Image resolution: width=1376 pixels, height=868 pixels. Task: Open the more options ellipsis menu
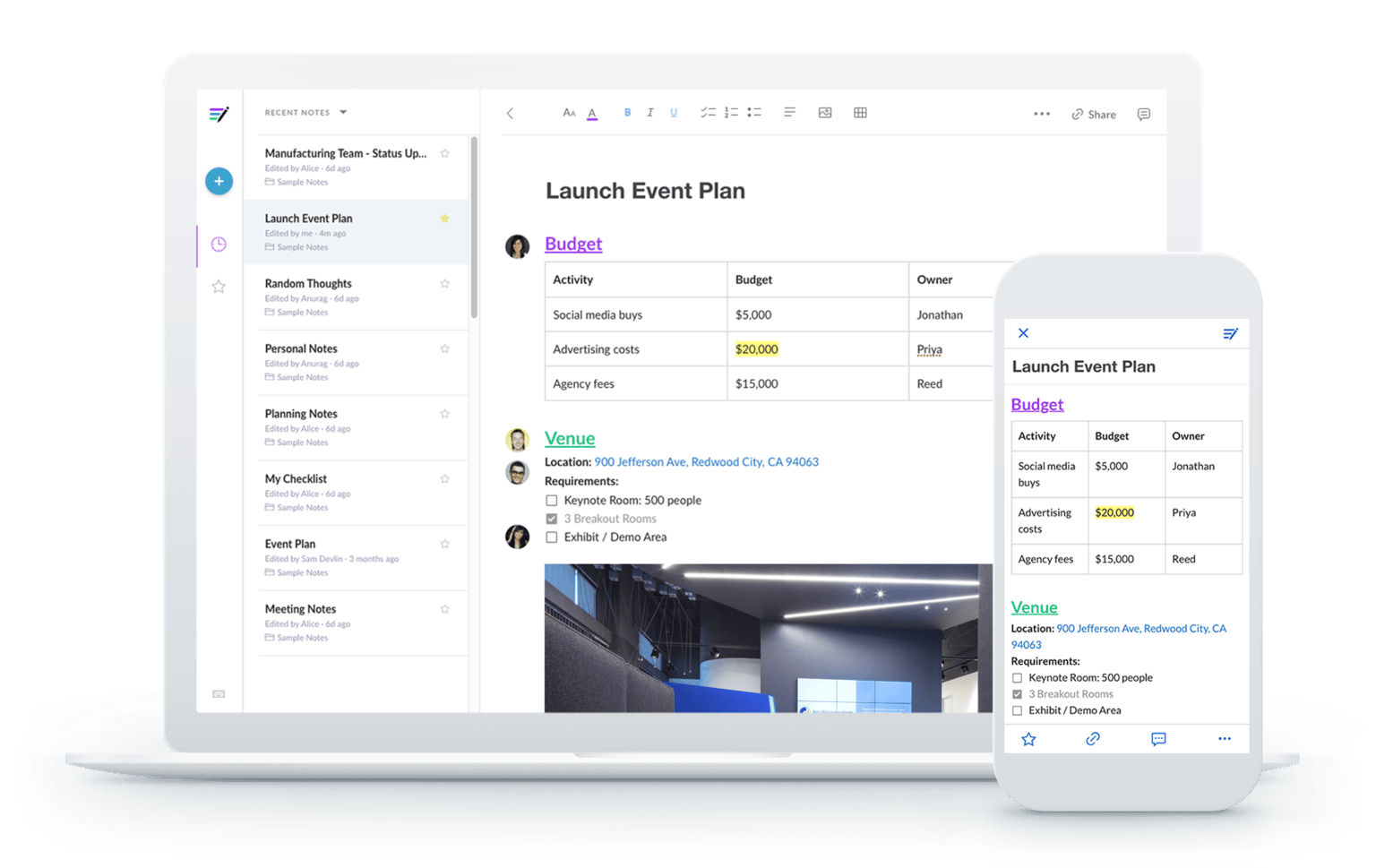1042,114
